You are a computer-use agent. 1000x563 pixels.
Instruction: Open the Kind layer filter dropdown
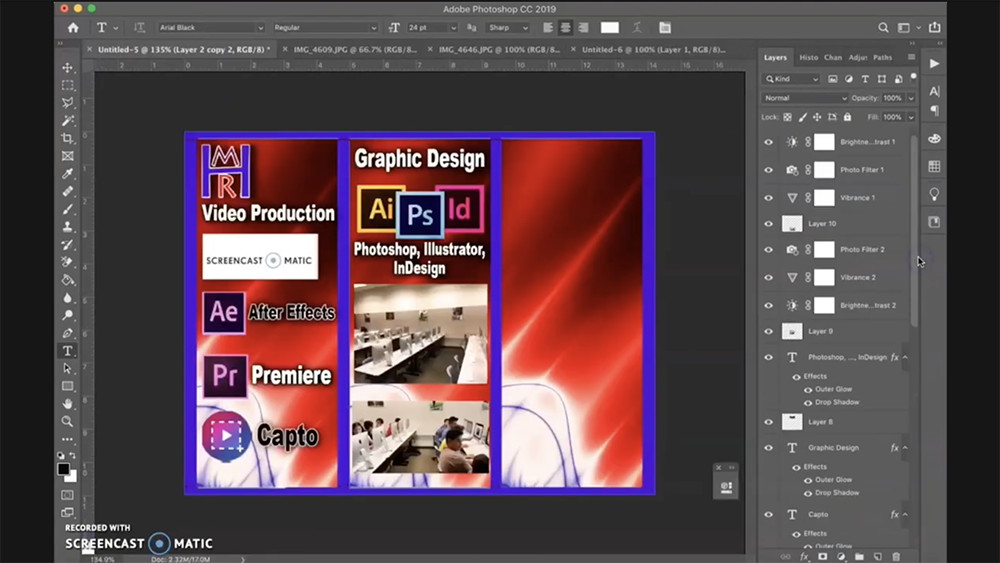pos(791,79)
